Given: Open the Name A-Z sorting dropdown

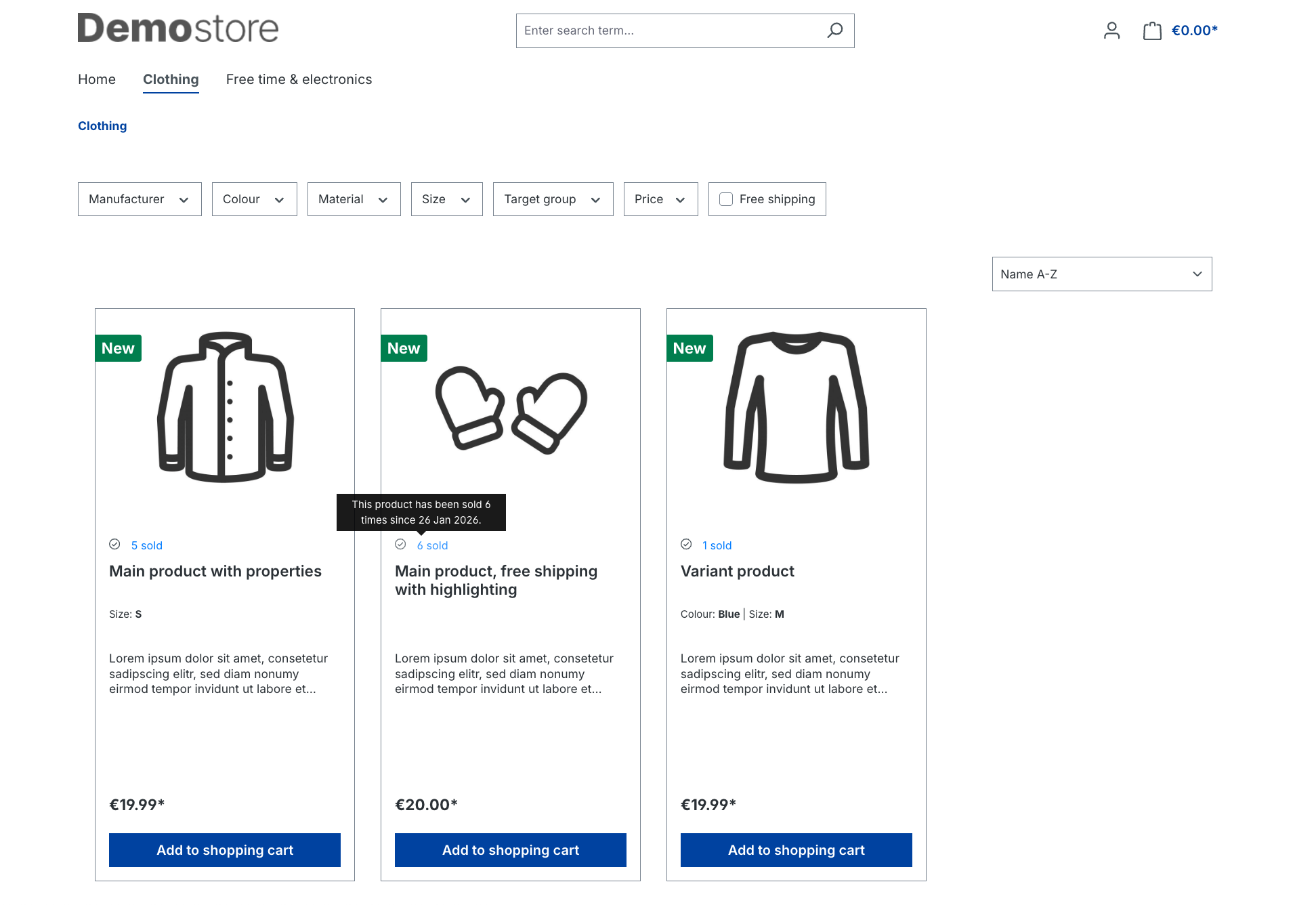Looking at the screenshot, I should click(1101, 274).
